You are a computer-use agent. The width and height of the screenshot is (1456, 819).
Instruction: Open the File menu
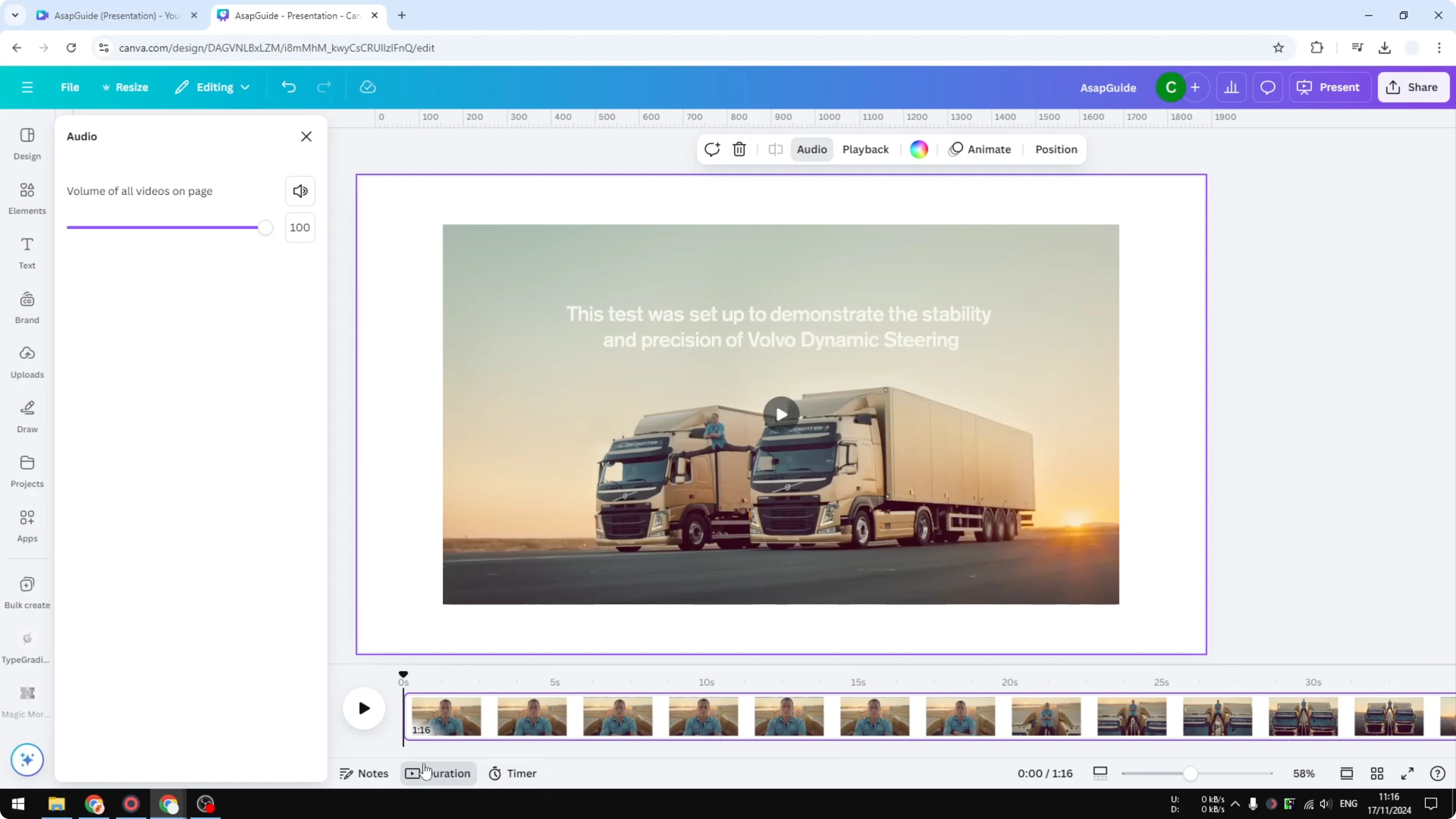70,87
